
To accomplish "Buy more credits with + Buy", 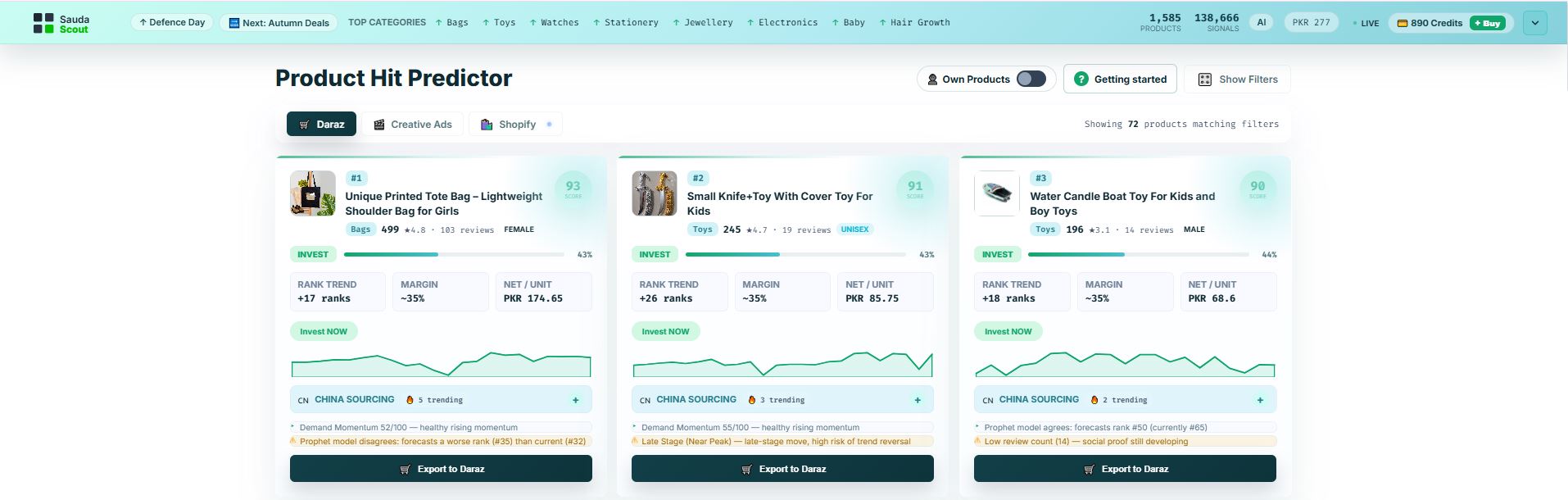I will pyautogui.click(x=1487, y=23).
